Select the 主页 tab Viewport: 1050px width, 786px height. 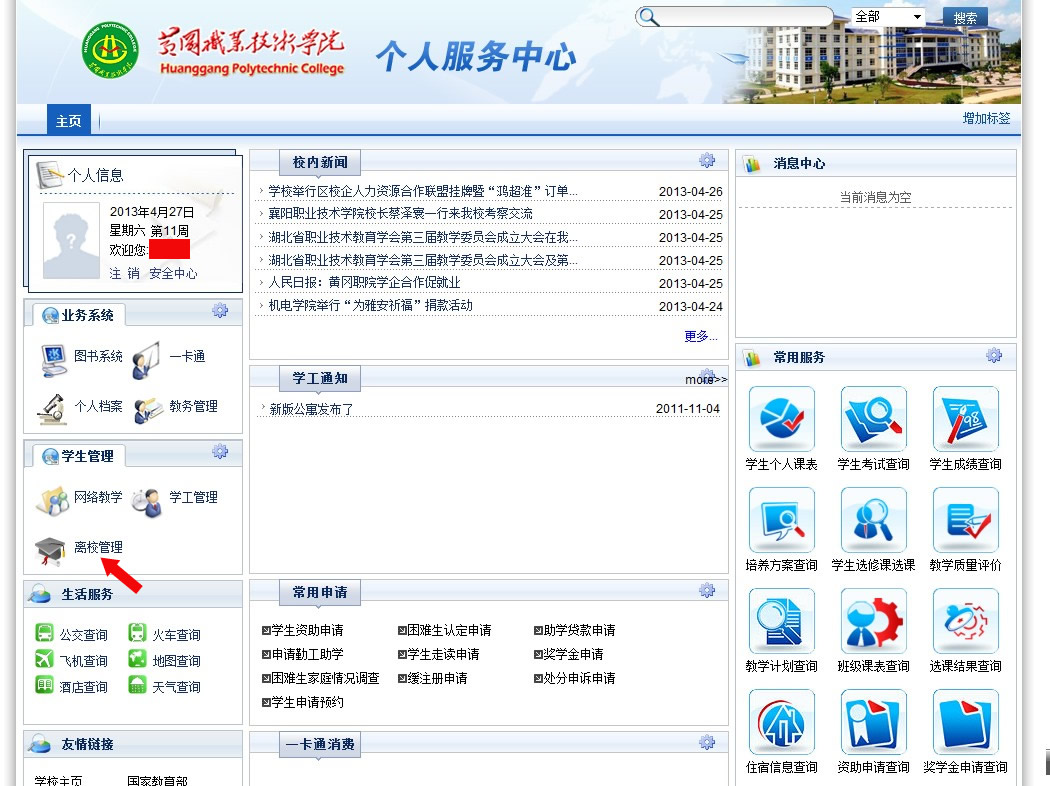[69, 120]
